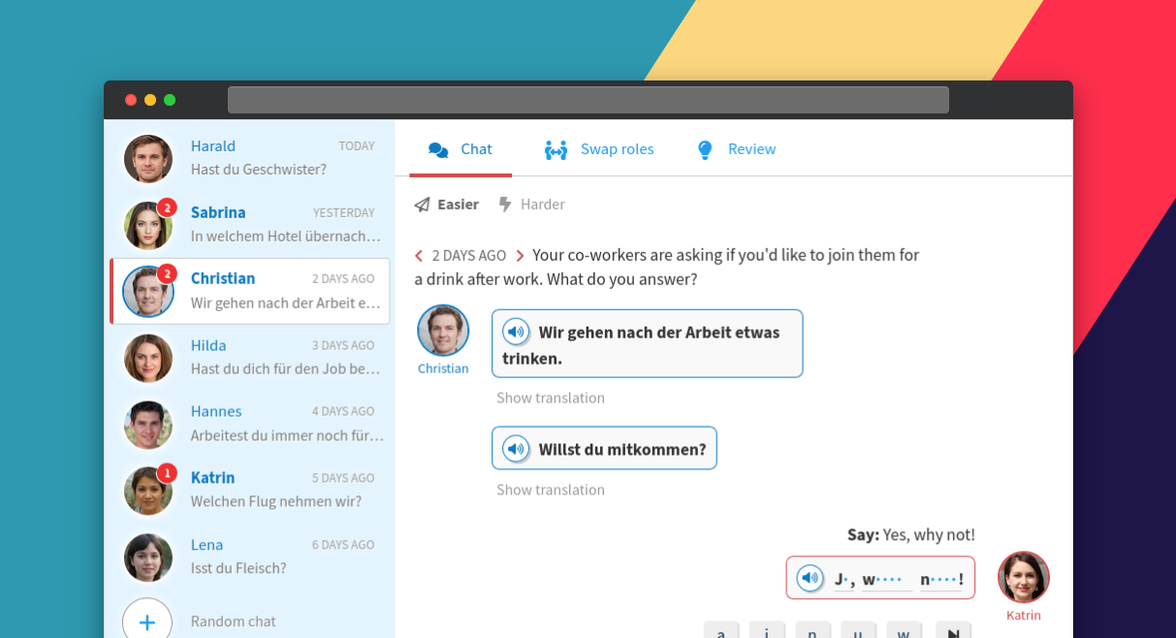1176x638 pixels.
Task: Click the browser address bar
Action: (x=588, y=100)
